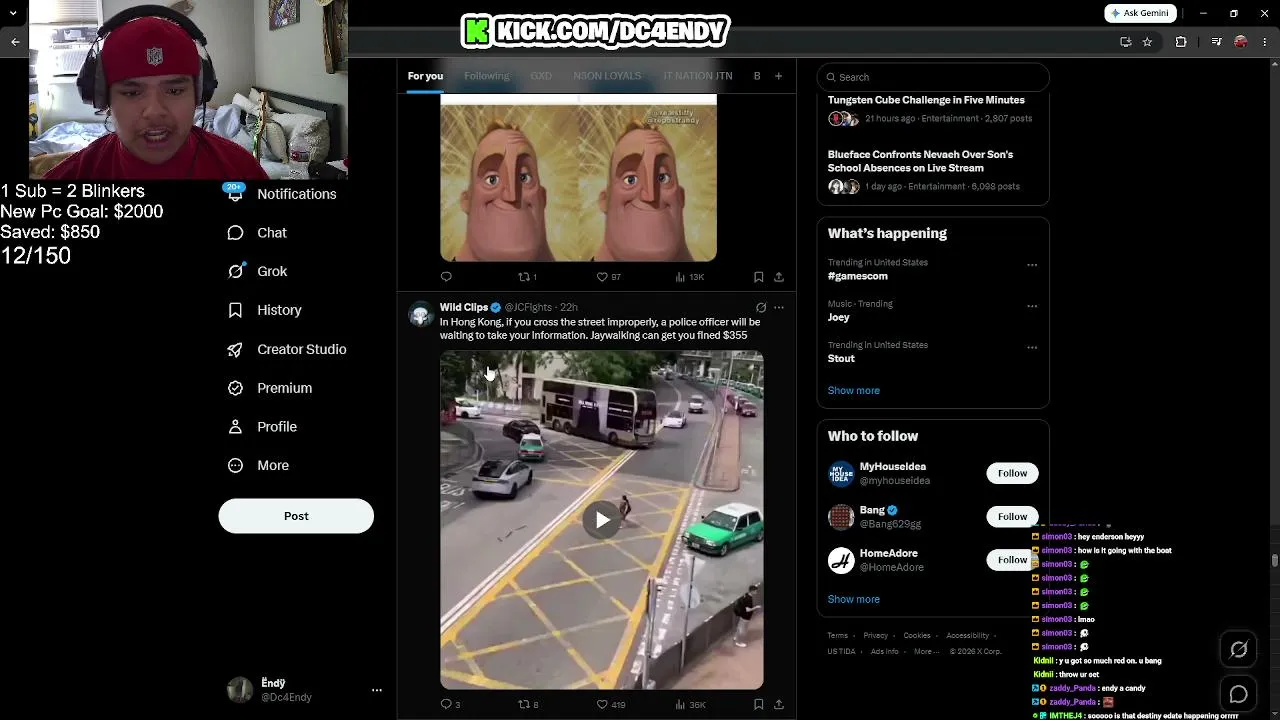Viewport: 1280px width, 720px height.
Task: Repost the Mr. Incredible meme post
Action: click(x=523, y=277)
